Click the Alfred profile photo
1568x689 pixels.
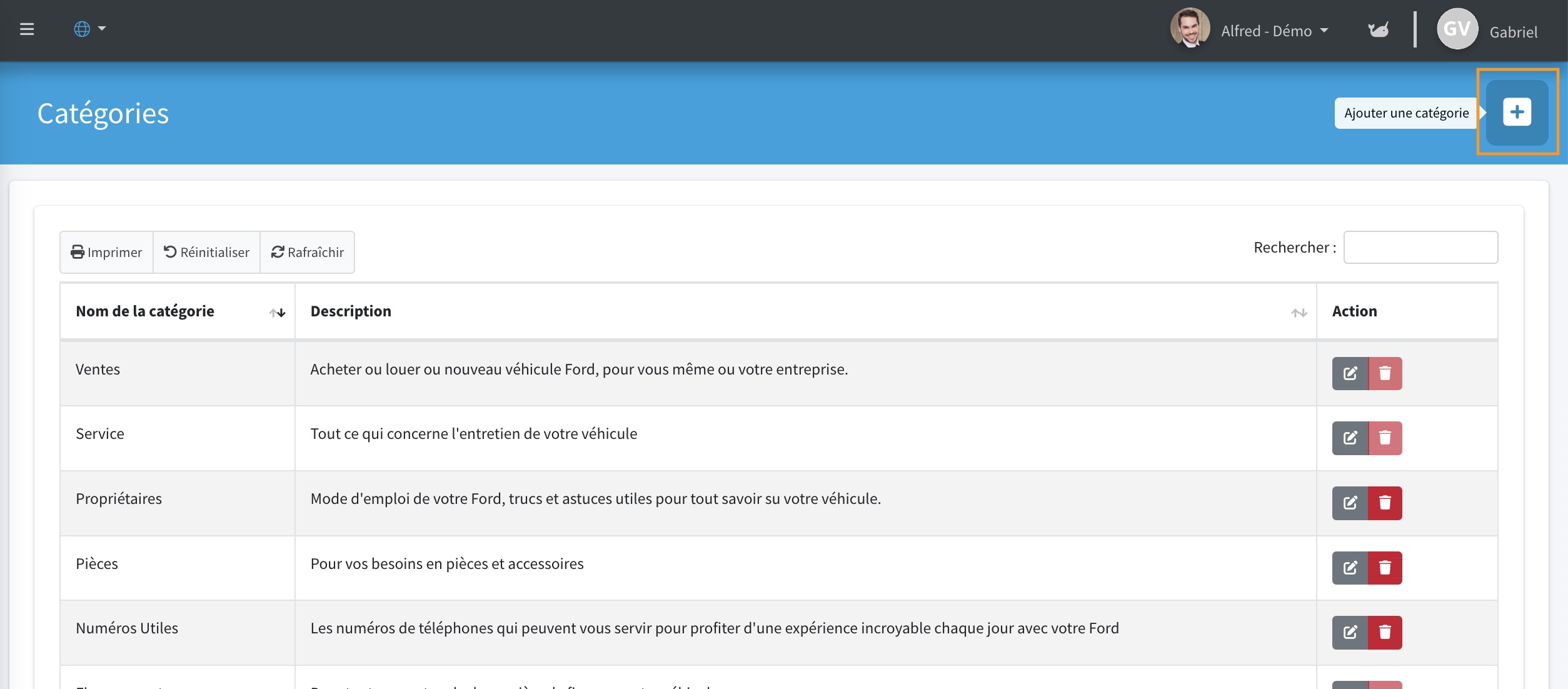[x=1190, y=28]
